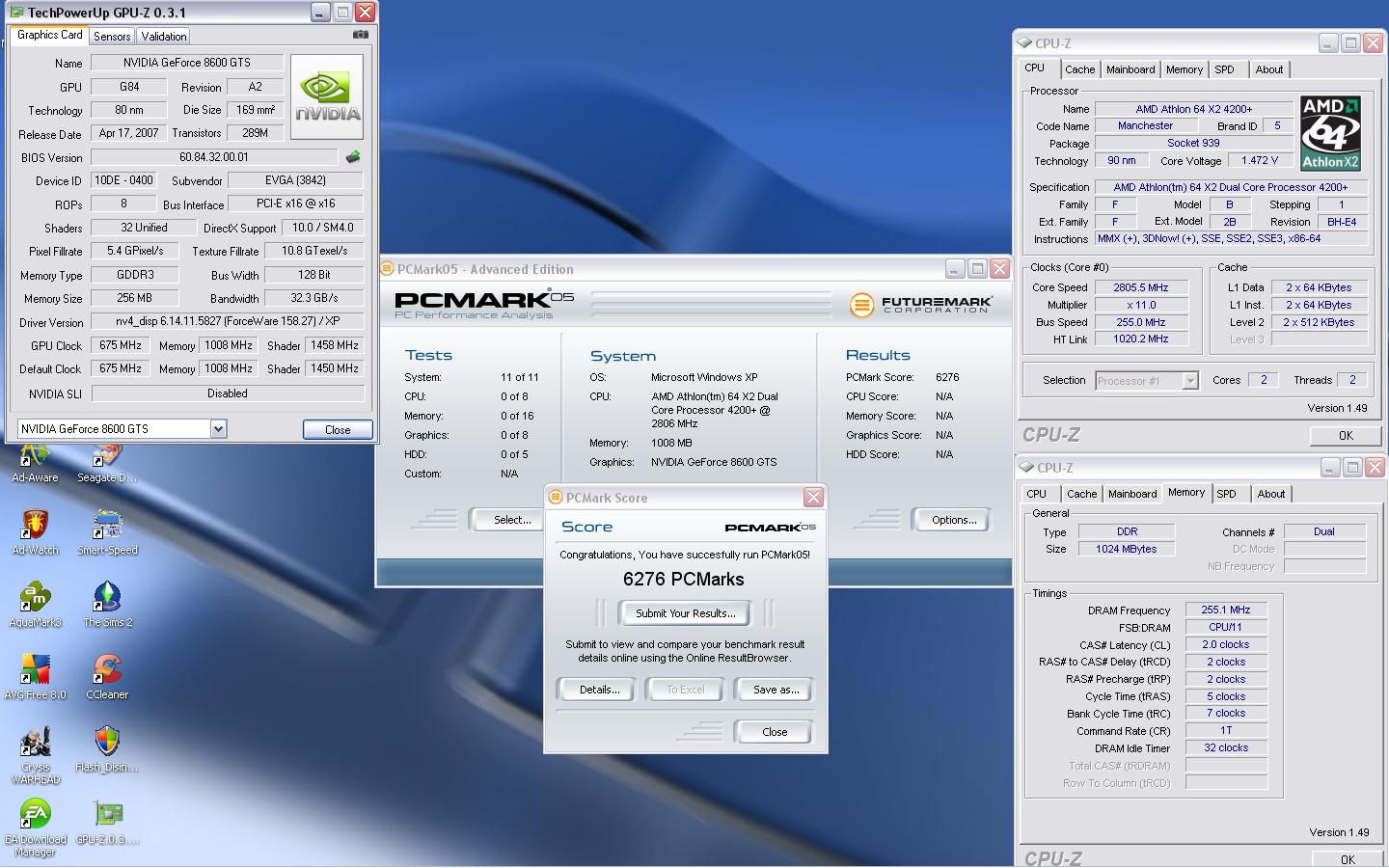Click the HT Link 1020.2 MHz value
The image size is (1389, 868).
(1141, 339)
